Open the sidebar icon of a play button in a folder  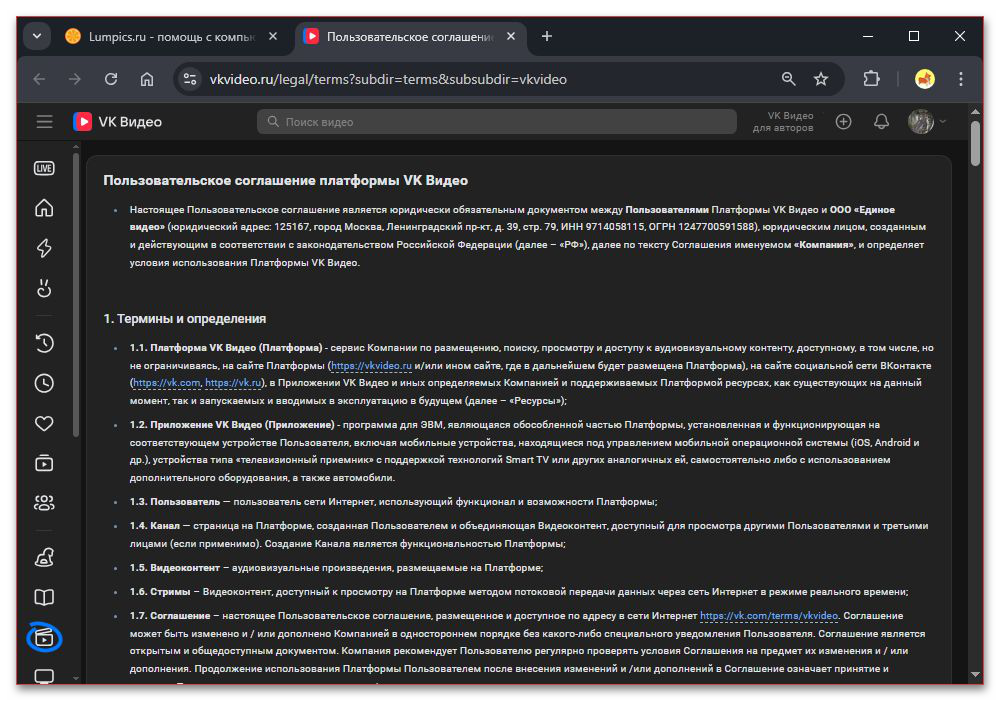[x=44, y=463]
